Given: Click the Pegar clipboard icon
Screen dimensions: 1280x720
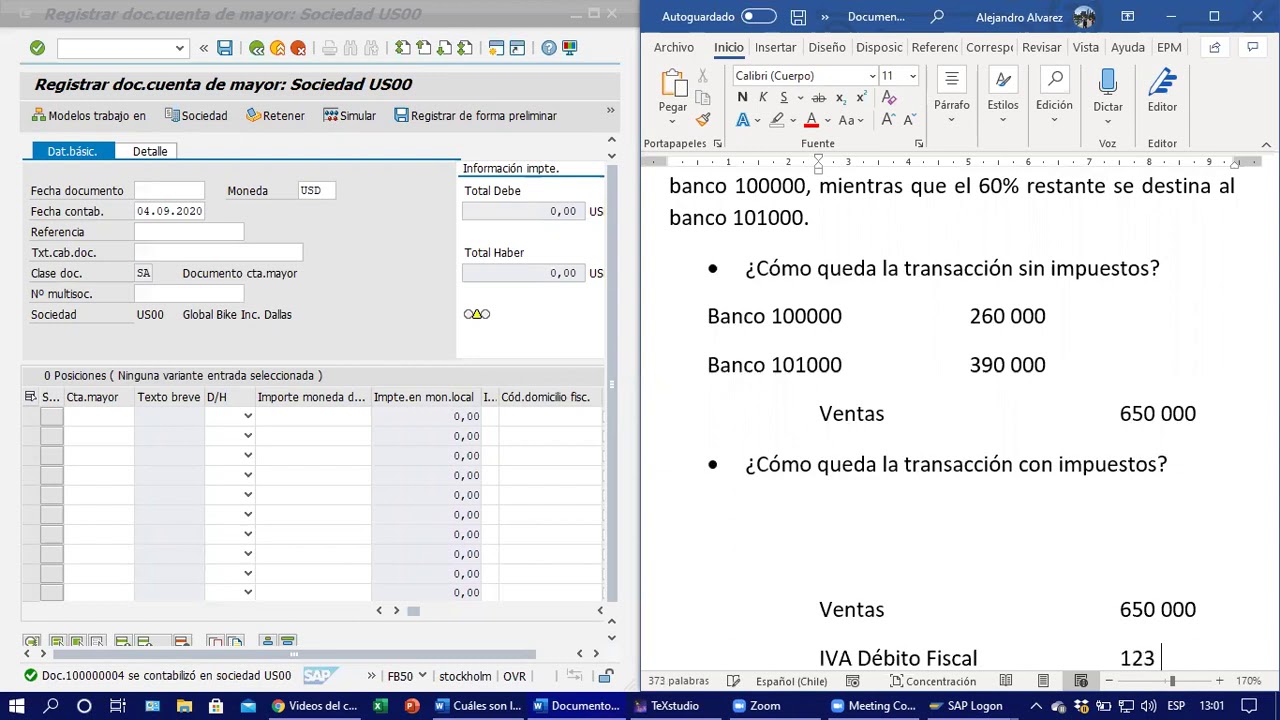Looking at the screenshot, I should [x=673, y=83].
